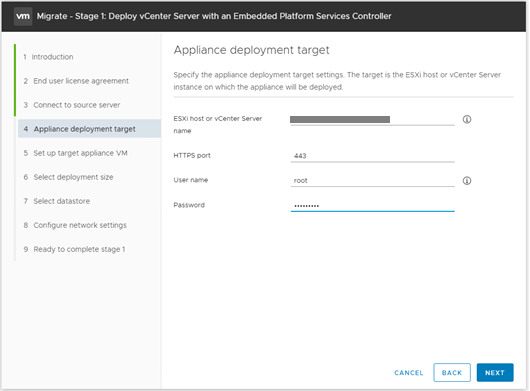Viewport: 530px width, 391px height.
Task: Select step 6 Select deployment size
Action: pyautogui.click(x=68, y=177)
